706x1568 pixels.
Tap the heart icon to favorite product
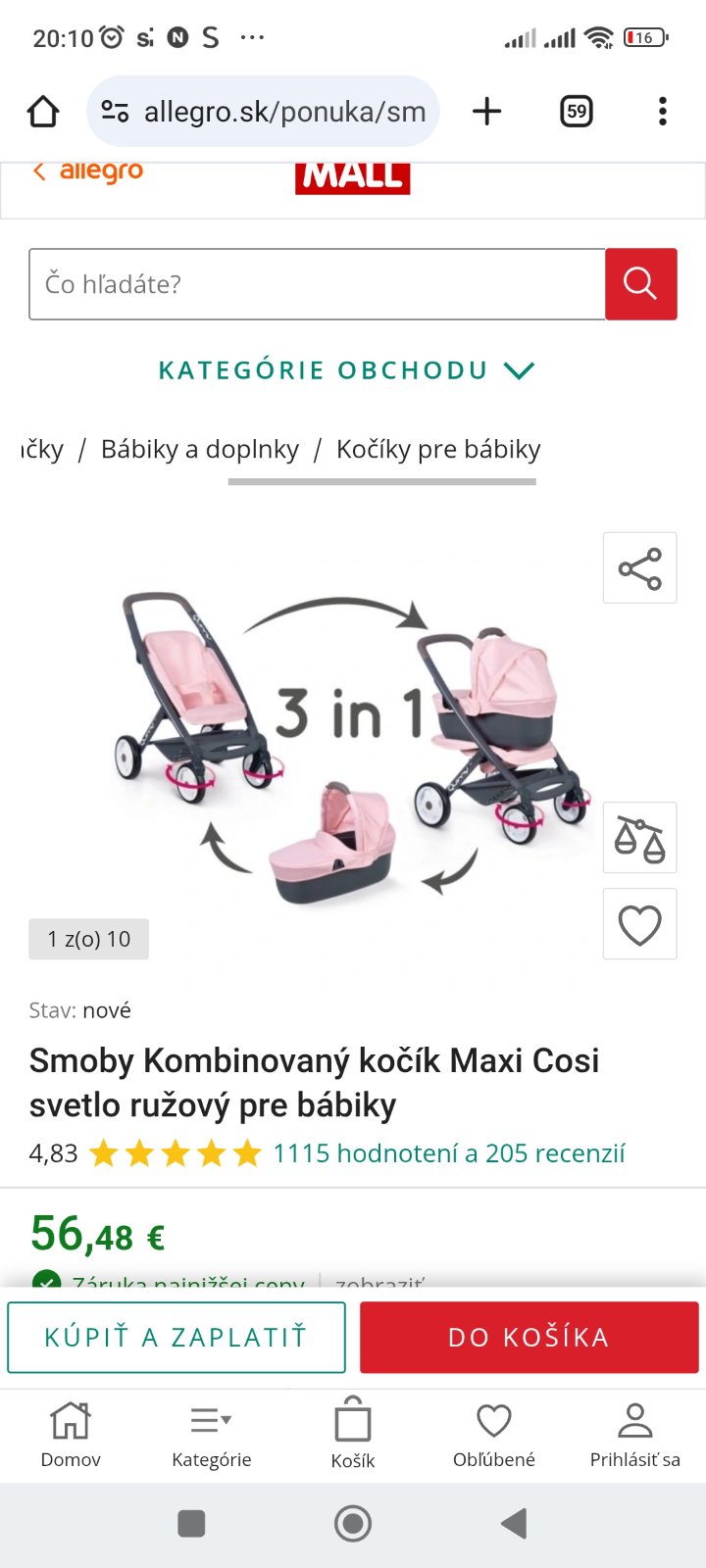pyautogui.click(x=640, y=924)
